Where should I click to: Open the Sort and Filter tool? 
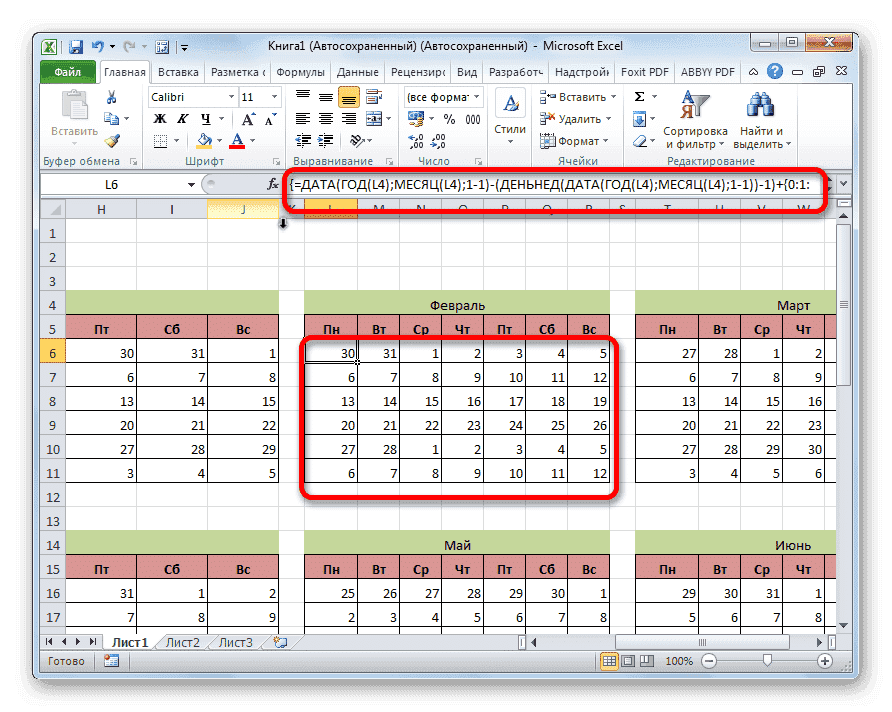pos(697,110)
